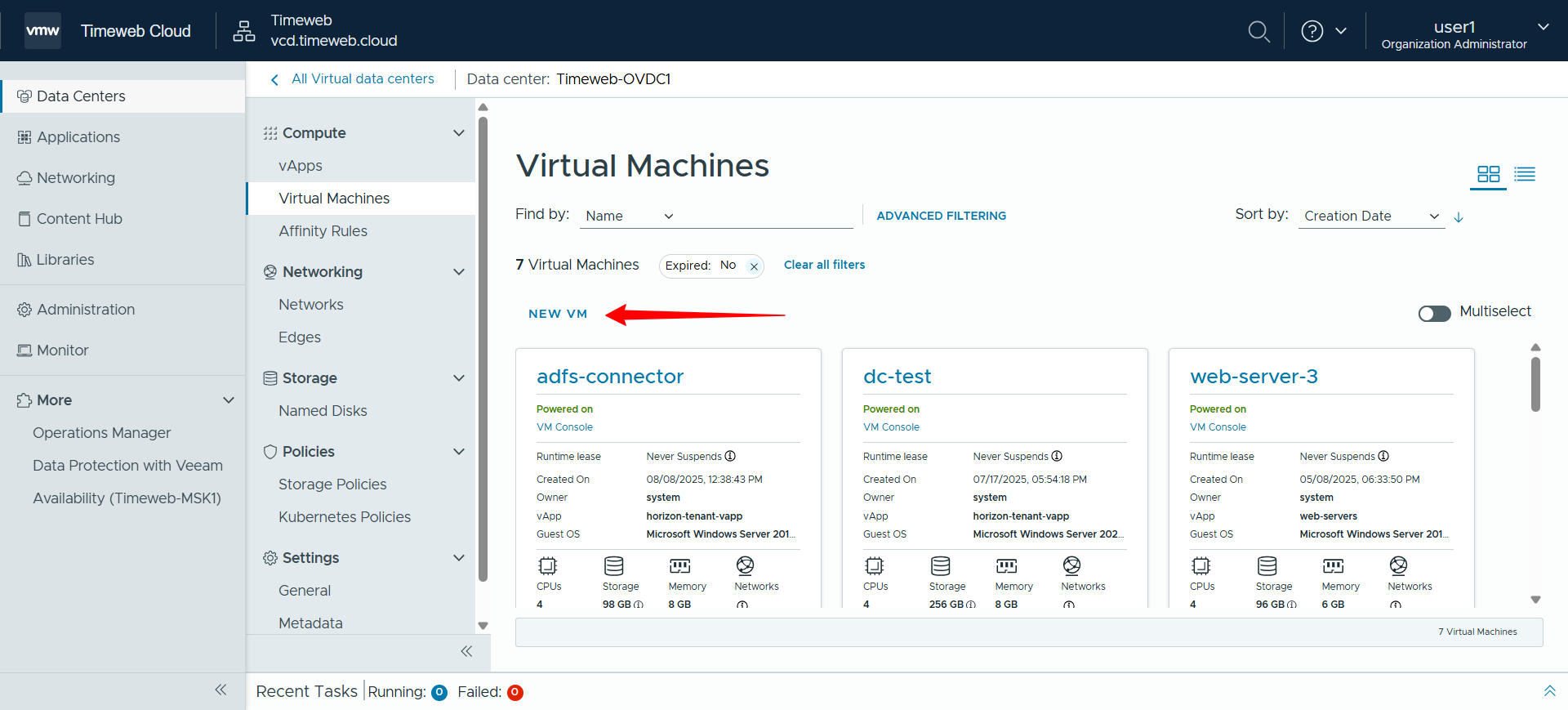Collapse the main left sidebar double chevron

tap(220, 690)
